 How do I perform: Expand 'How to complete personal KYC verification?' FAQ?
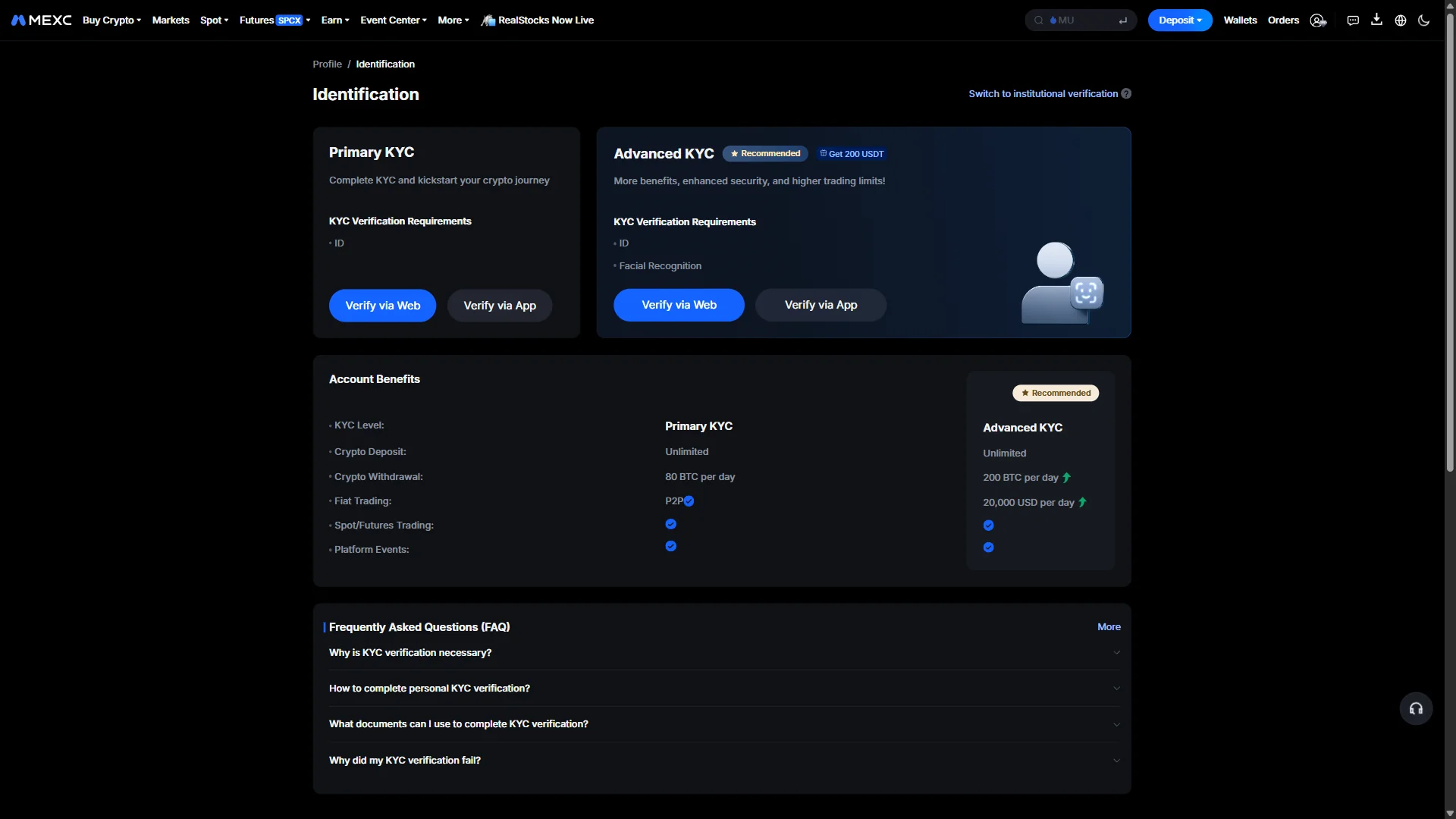[x=724, y=689]
